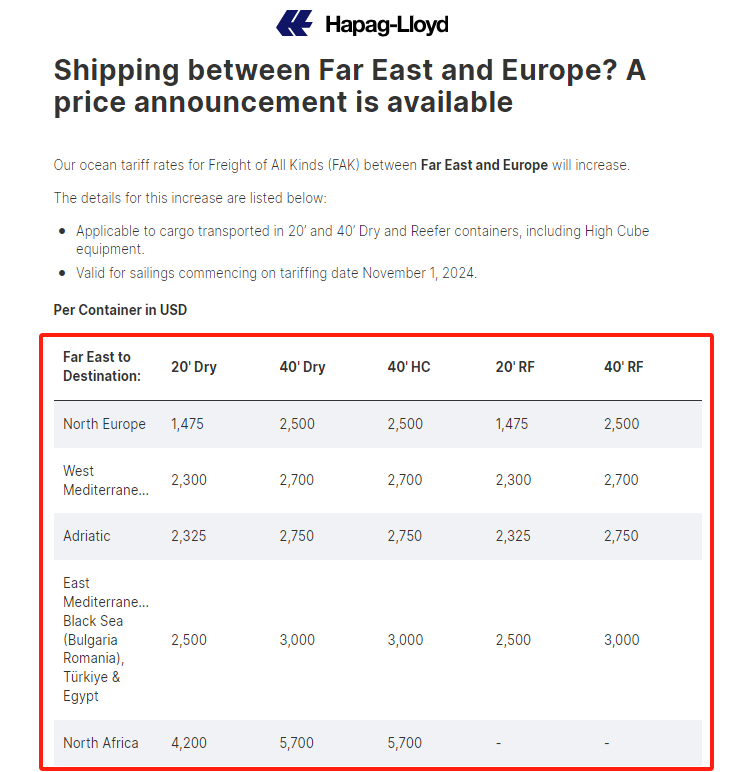Click the 'Far East to Destination:' header cell
Viewport: 744px width, 772px height.
pyautogui.click(x=101, y=366)
